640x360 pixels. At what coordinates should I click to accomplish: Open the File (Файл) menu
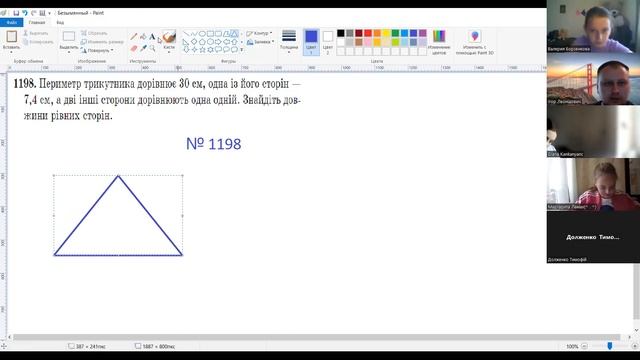(11, 22)
